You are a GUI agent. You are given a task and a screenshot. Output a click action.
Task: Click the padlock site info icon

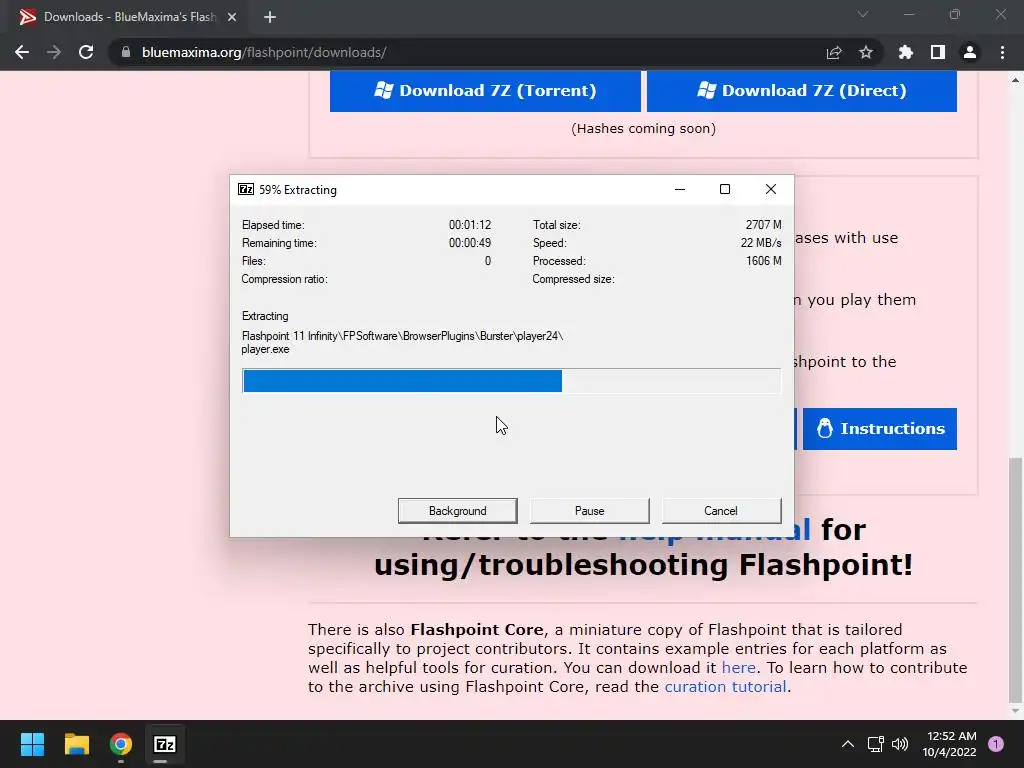(x=125, y=52)
